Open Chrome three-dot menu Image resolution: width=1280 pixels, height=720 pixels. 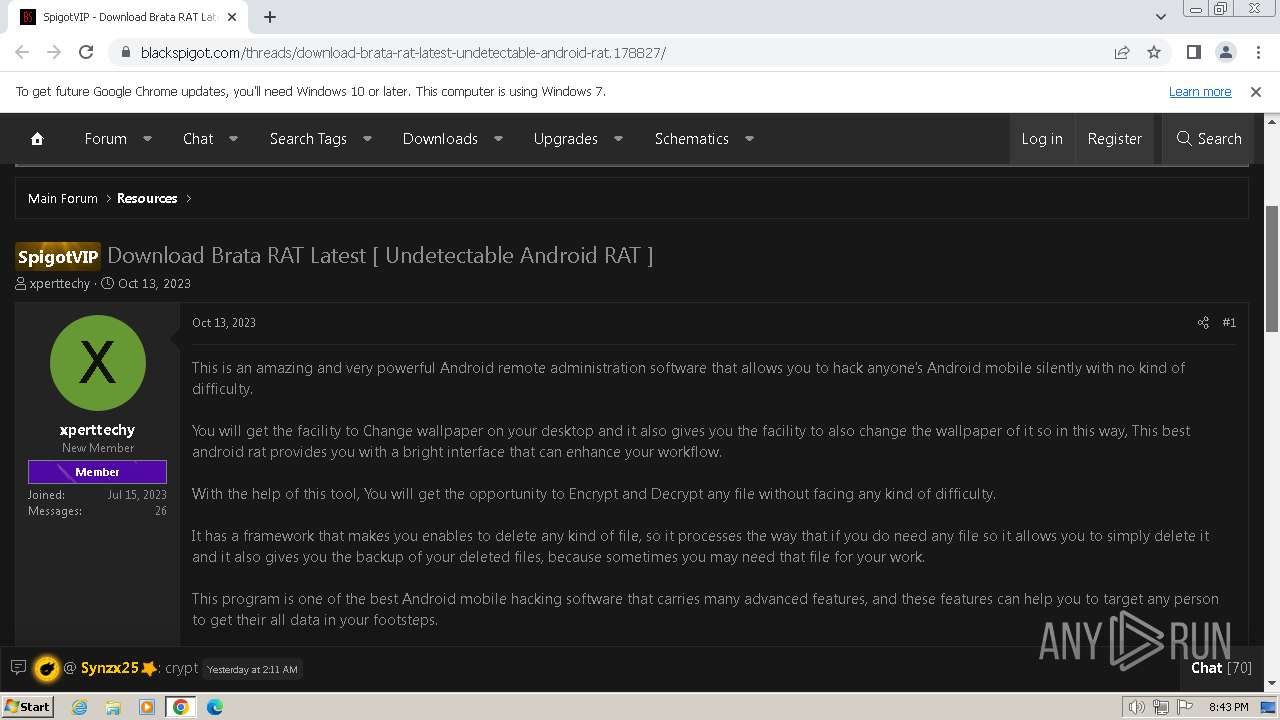1256,52
